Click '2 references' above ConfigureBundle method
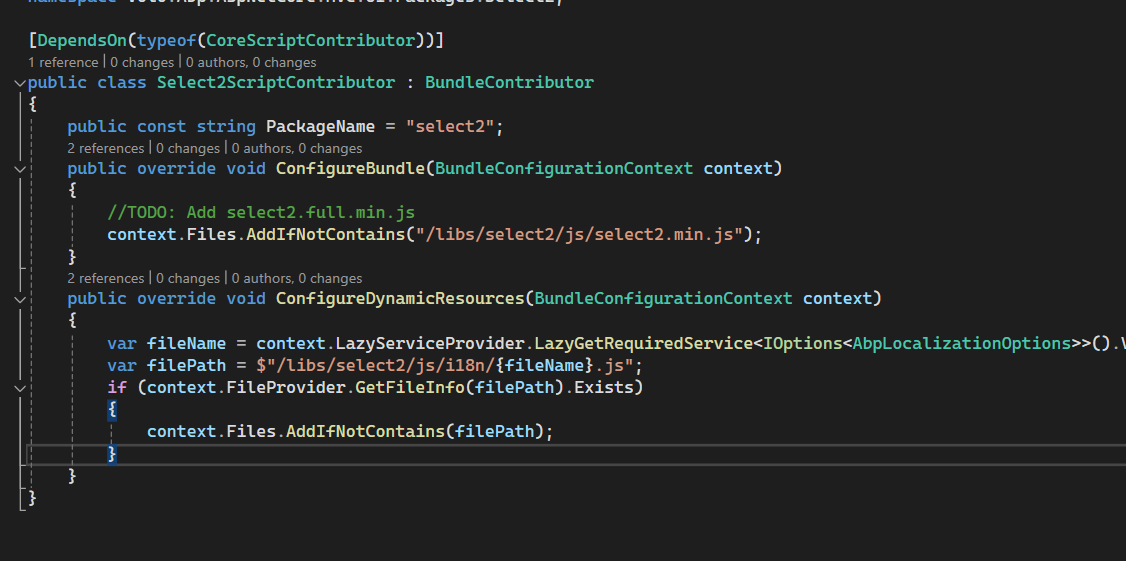Screen dimensions: 1126x561 pyautogui.click(x=106, y=148)
